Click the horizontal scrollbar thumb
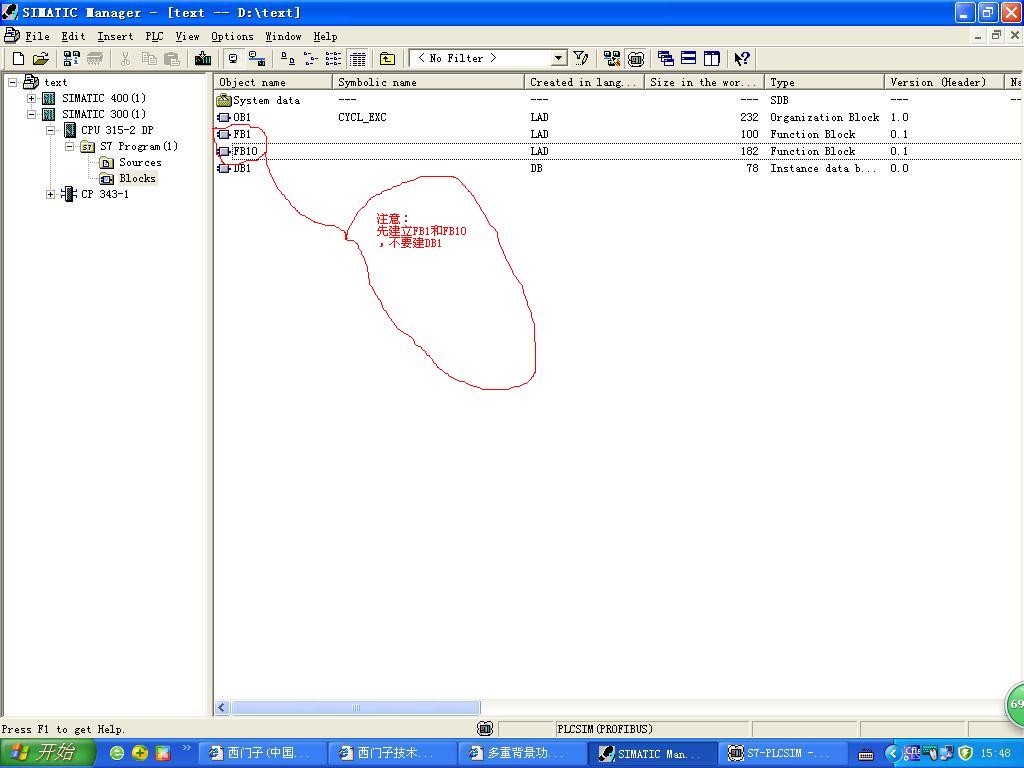 click(x=356, y=708)
